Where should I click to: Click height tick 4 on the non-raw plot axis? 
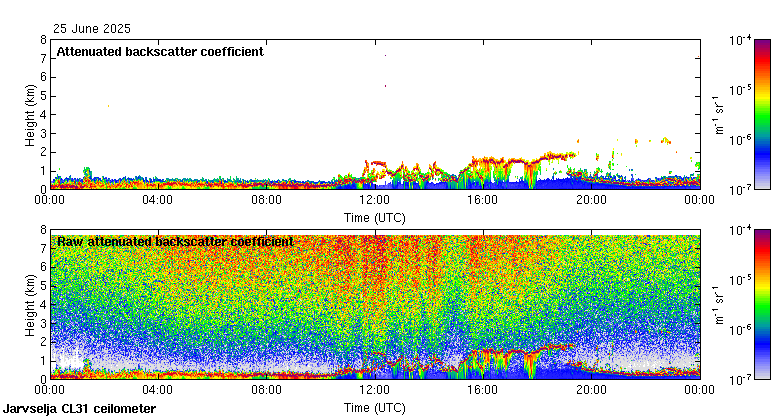point(43,115)
